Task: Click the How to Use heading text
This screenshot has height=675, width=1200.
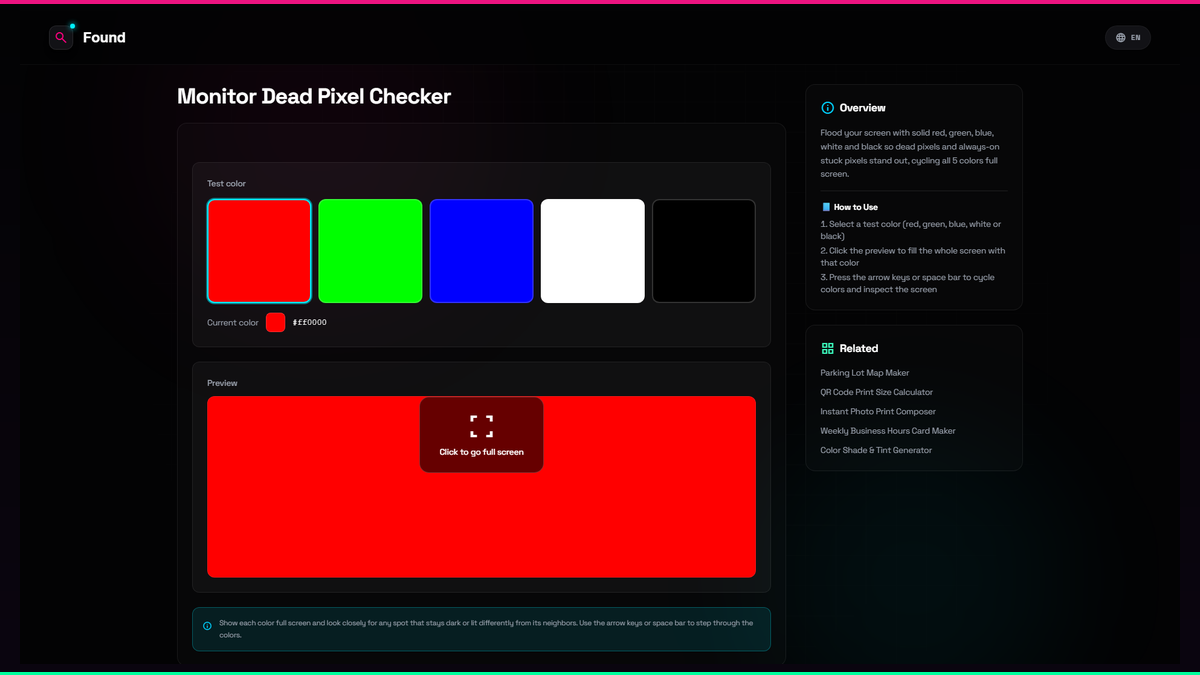Action: [x=856, y=207]
